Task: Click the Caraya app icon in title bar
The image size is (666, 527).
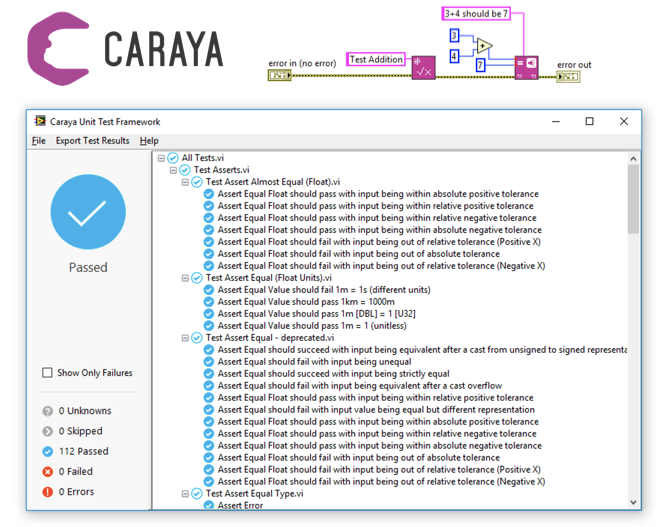Action: [40, 121]
